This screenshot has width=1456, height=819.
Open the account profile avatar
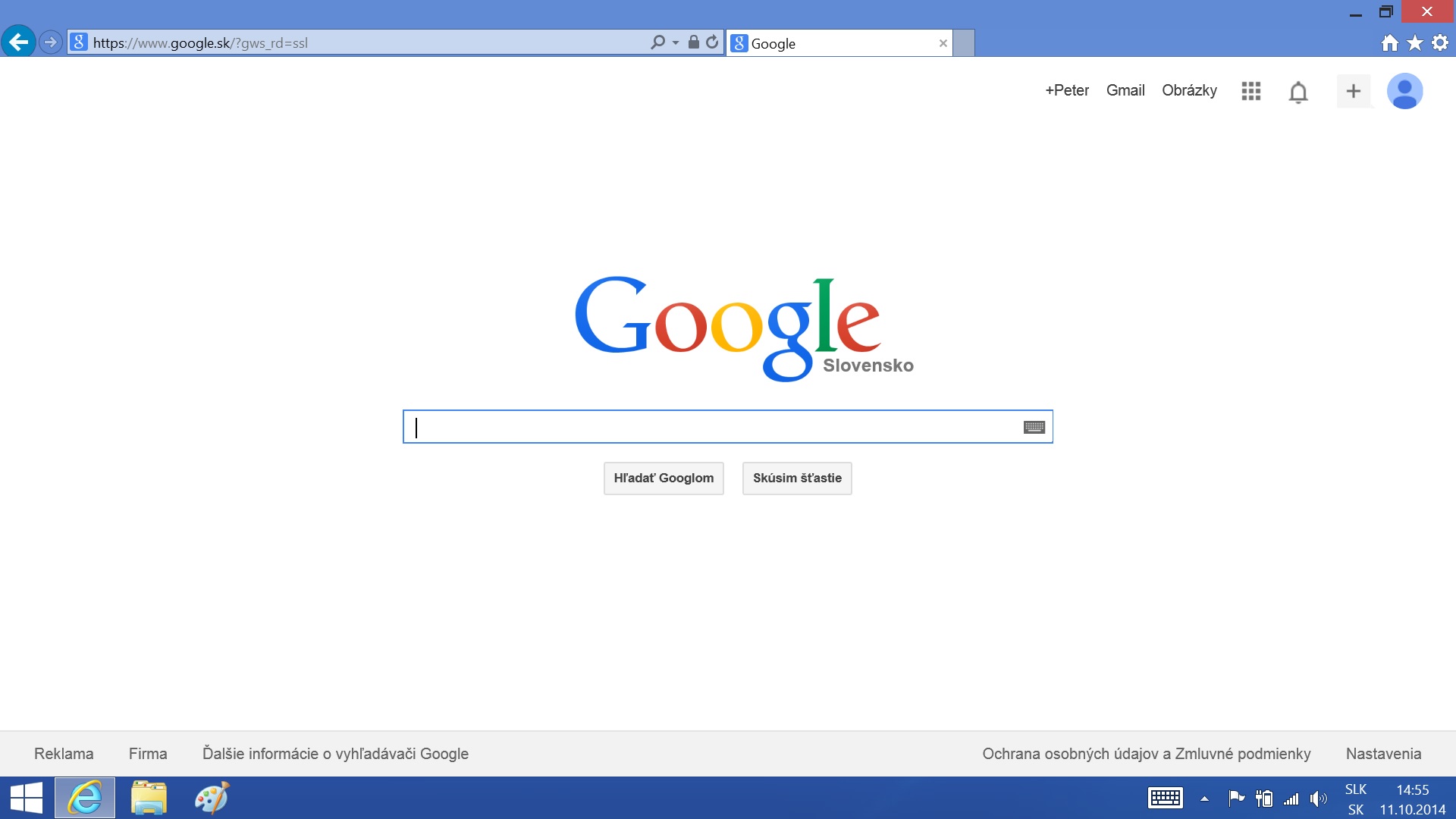pos(1404,91)
